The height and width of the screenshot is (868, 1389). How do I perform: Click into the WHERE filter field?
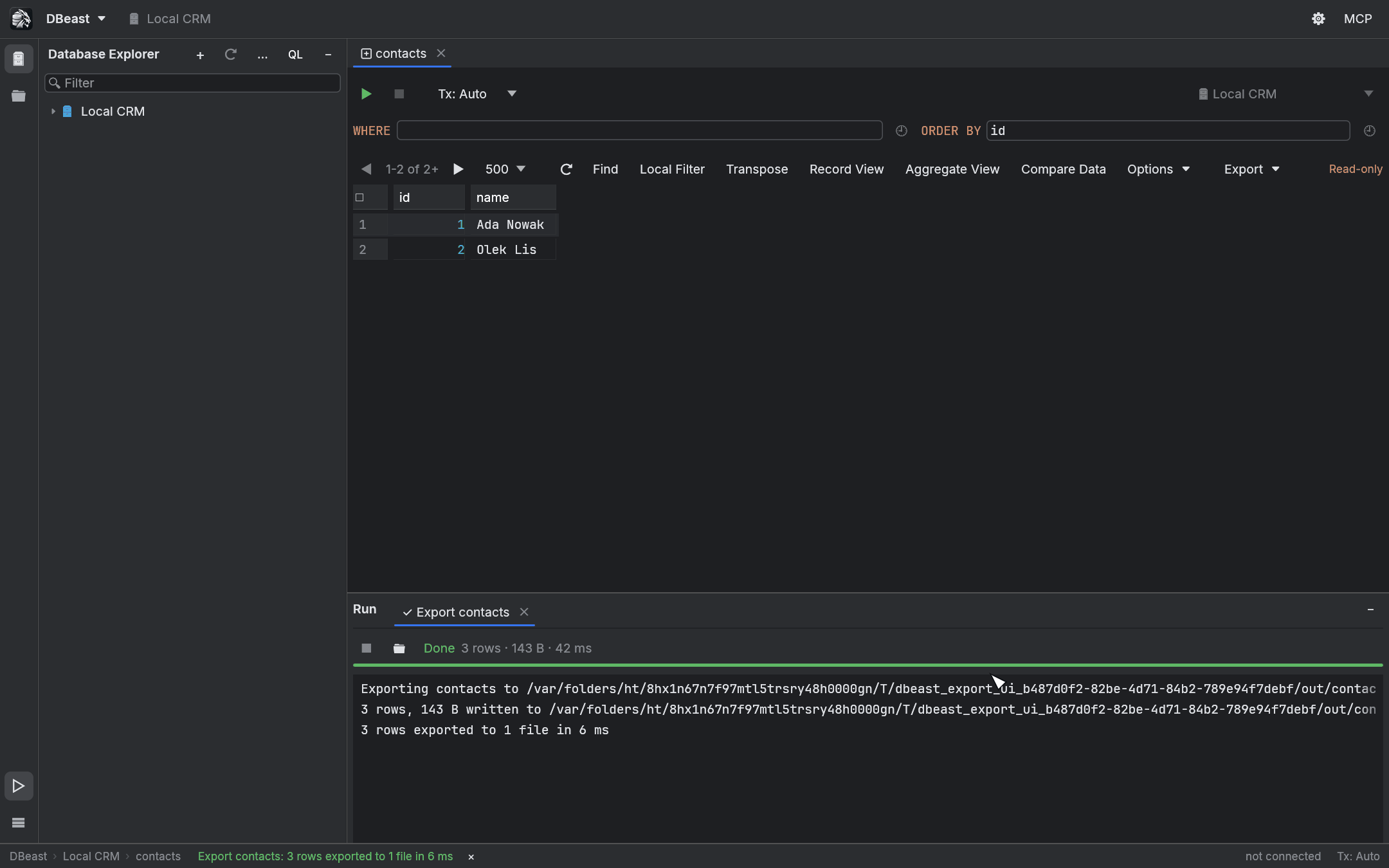[x=639, y=131]
